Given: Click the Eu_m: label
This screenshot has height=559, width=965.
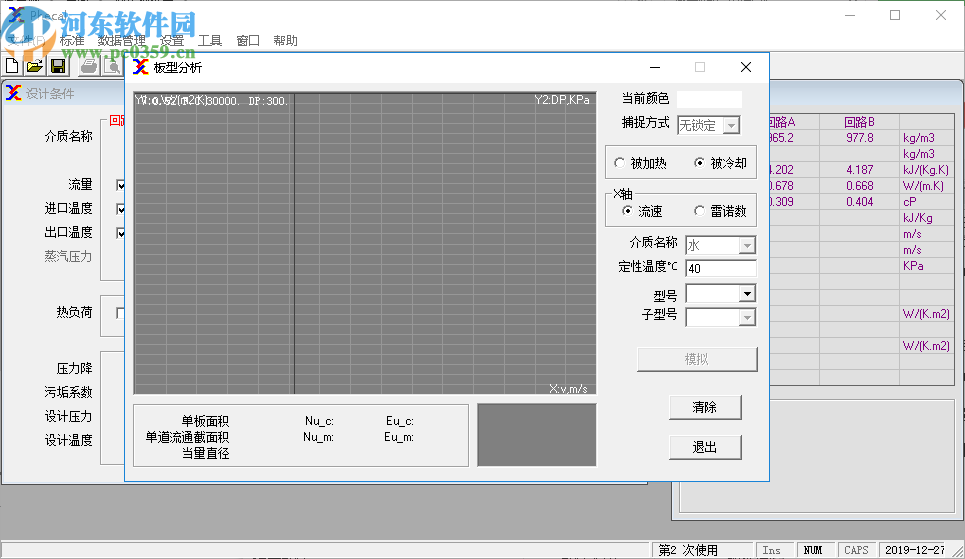Looking at the screenshot, I should [x=399, y=437].
